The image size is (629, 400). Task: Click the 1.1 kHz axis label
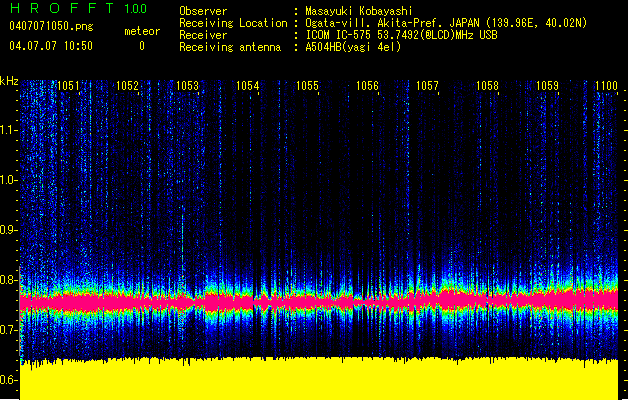coord(9,130)
